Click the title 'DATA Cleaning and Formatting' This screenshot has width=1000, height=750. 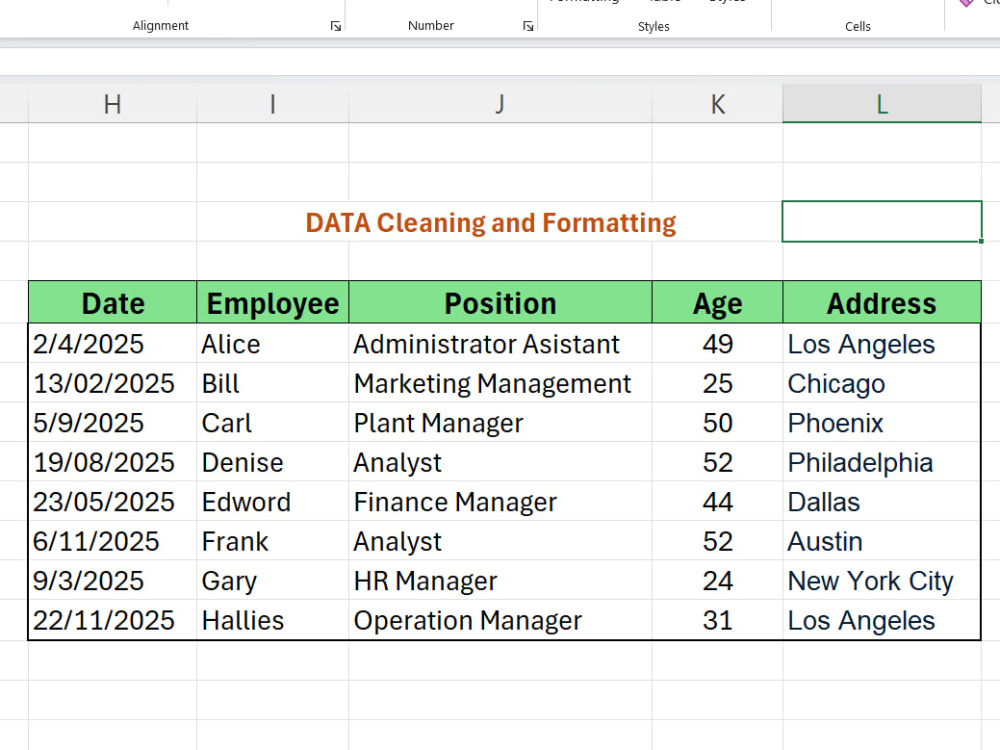click(490, 223)
